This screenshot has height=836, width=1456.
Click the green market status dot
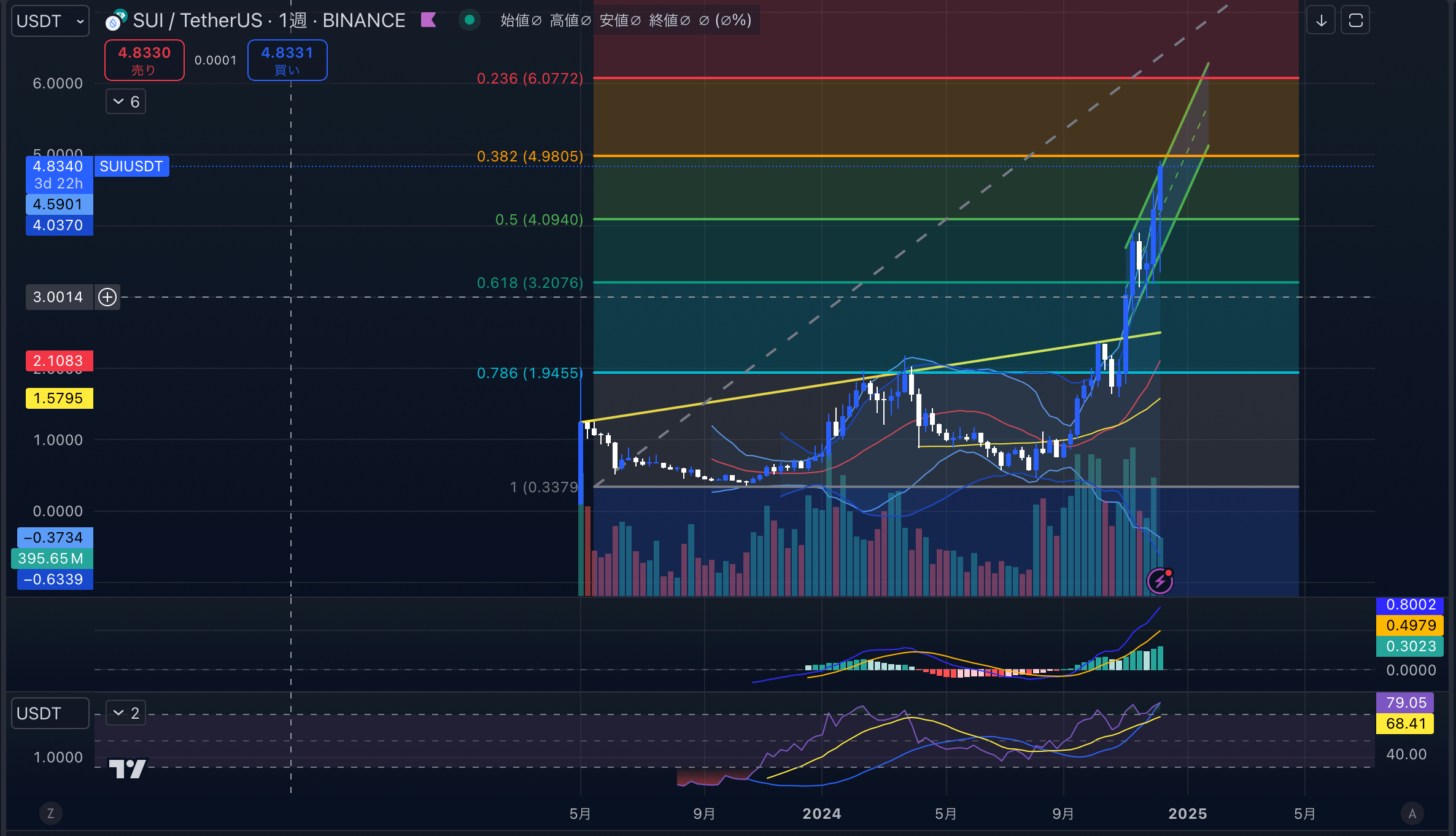point(470,20)
